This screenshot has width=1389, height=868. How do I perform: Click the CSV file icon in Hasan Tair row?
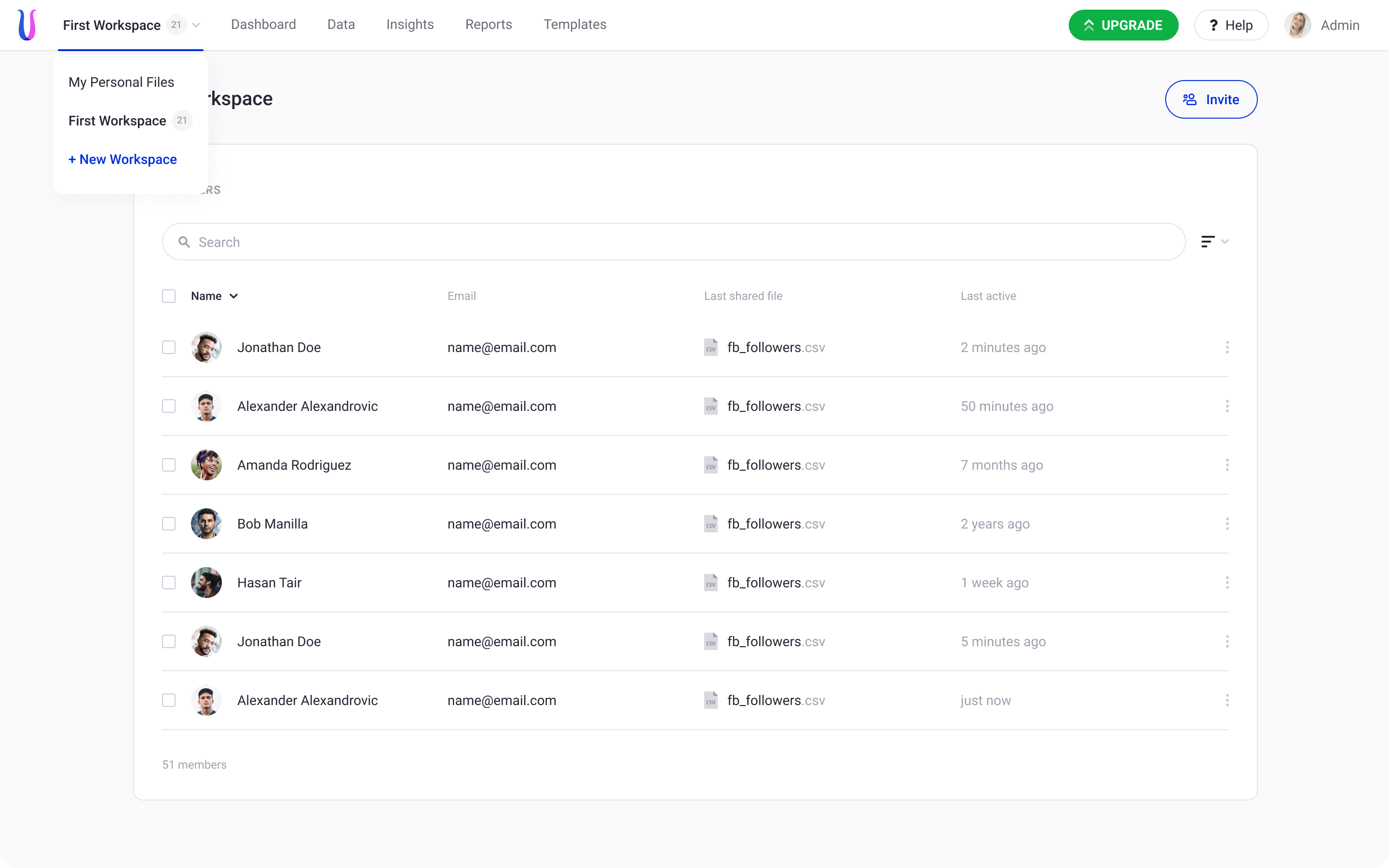(710, 583)
